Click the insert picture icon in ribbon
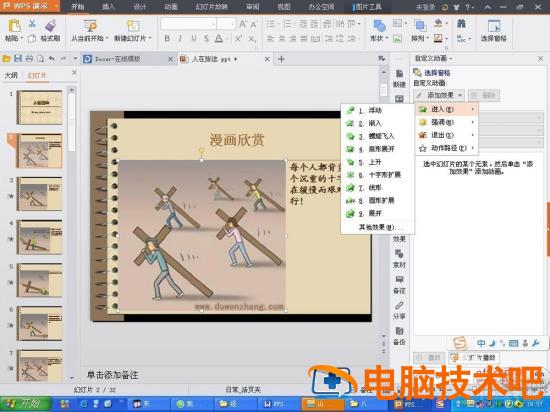Image resolution: width=550 pixels, height=412 pixels. pos(397,38)
